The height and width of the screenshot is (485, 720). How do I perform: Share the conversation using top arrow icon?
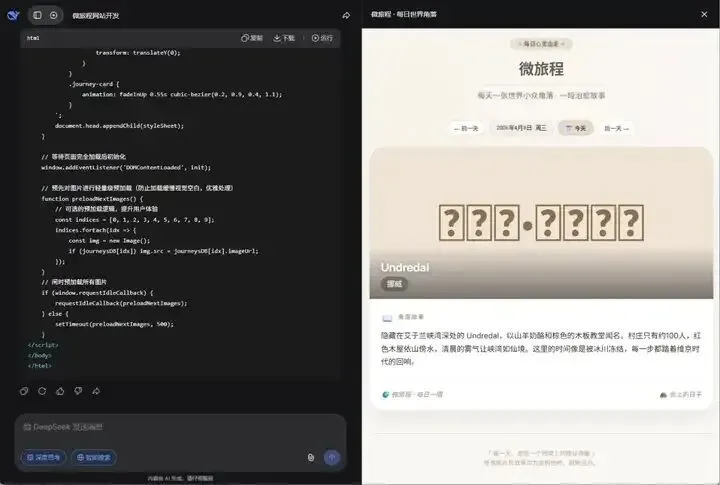pyautogui.click(x=346, y=16)
